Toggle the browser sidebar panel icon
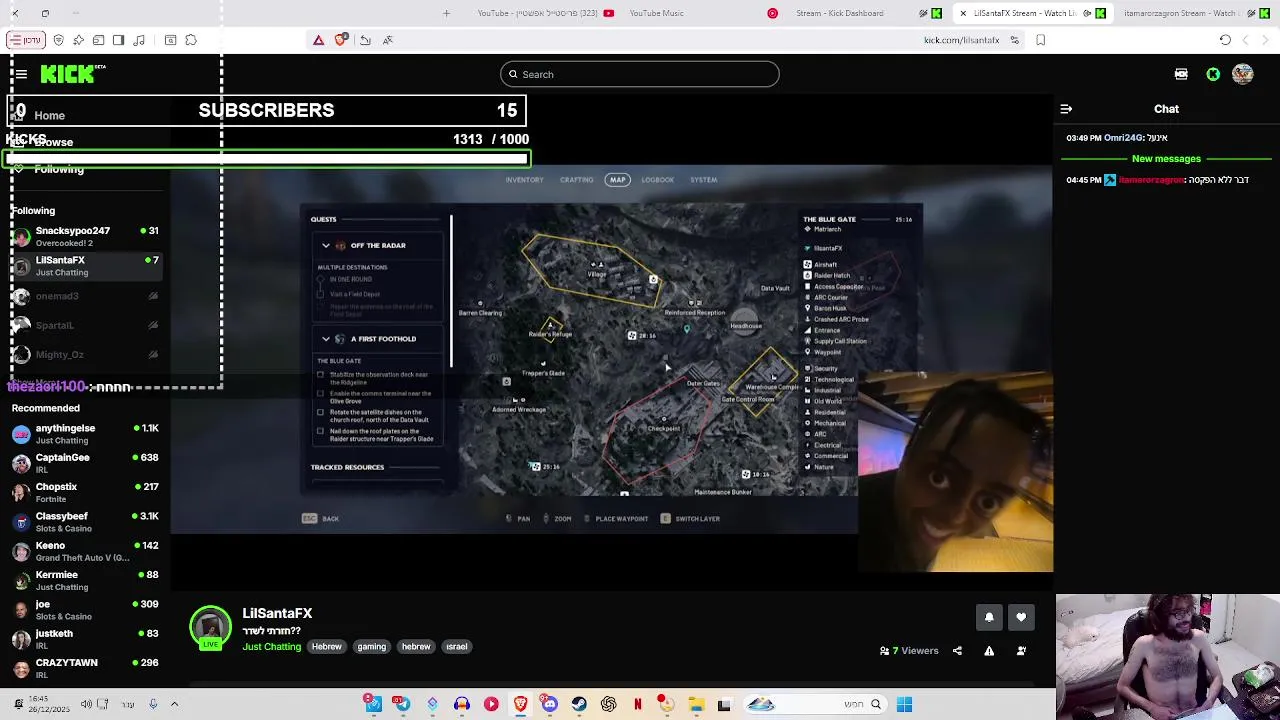Screen dimensions: 1280x720 (x=118, y=40)
